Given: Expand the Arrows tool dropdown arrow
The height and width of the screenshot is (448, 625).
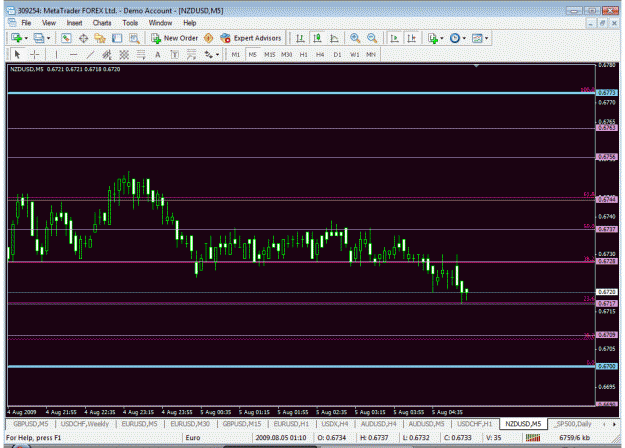Looking at the screenshot, I should pyautogui.click(x=217, y=55).
